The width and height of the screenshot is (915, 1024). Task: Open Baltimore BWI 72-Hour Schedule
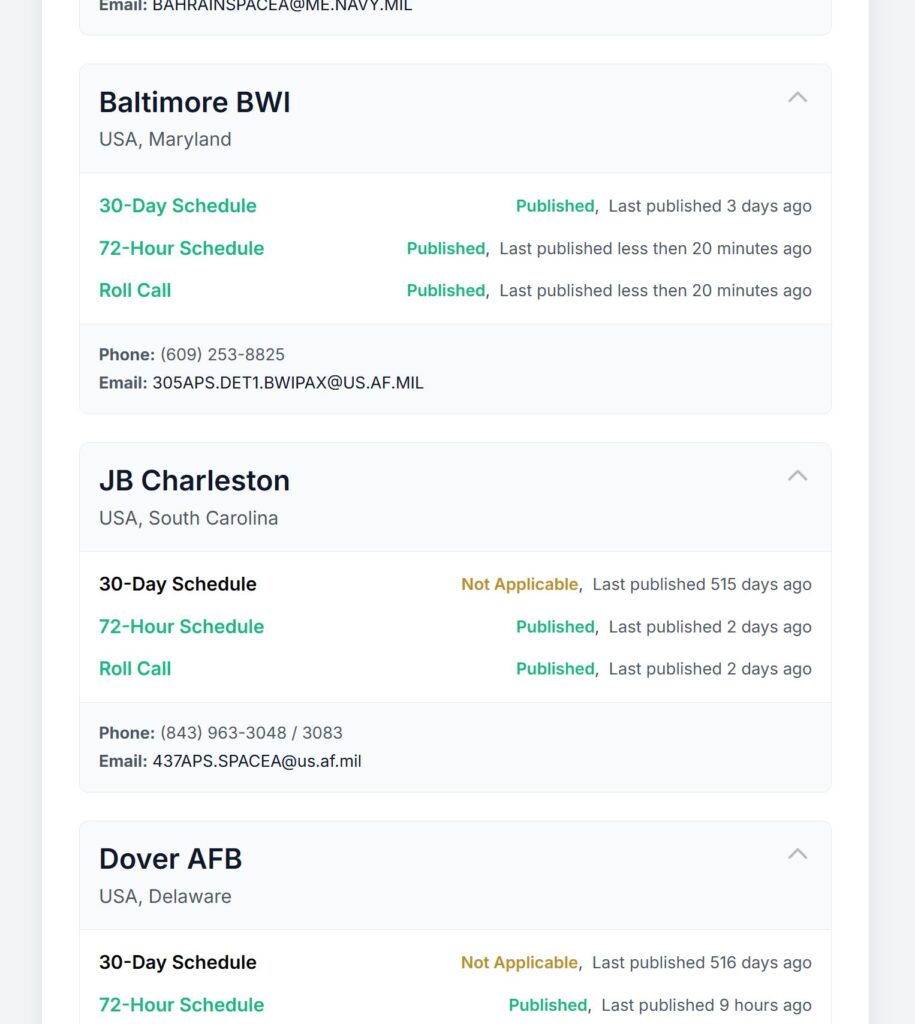pyautogui.click(x=181, y=248)
